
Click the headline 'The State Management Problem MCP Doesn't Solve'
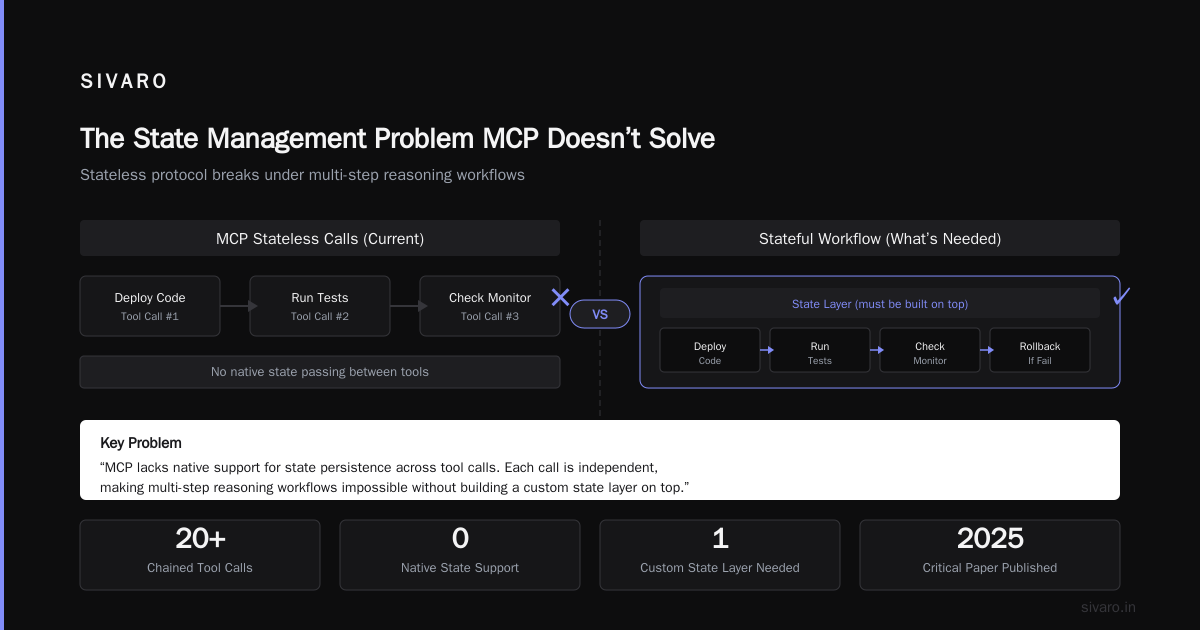click(x=397, y=138)
